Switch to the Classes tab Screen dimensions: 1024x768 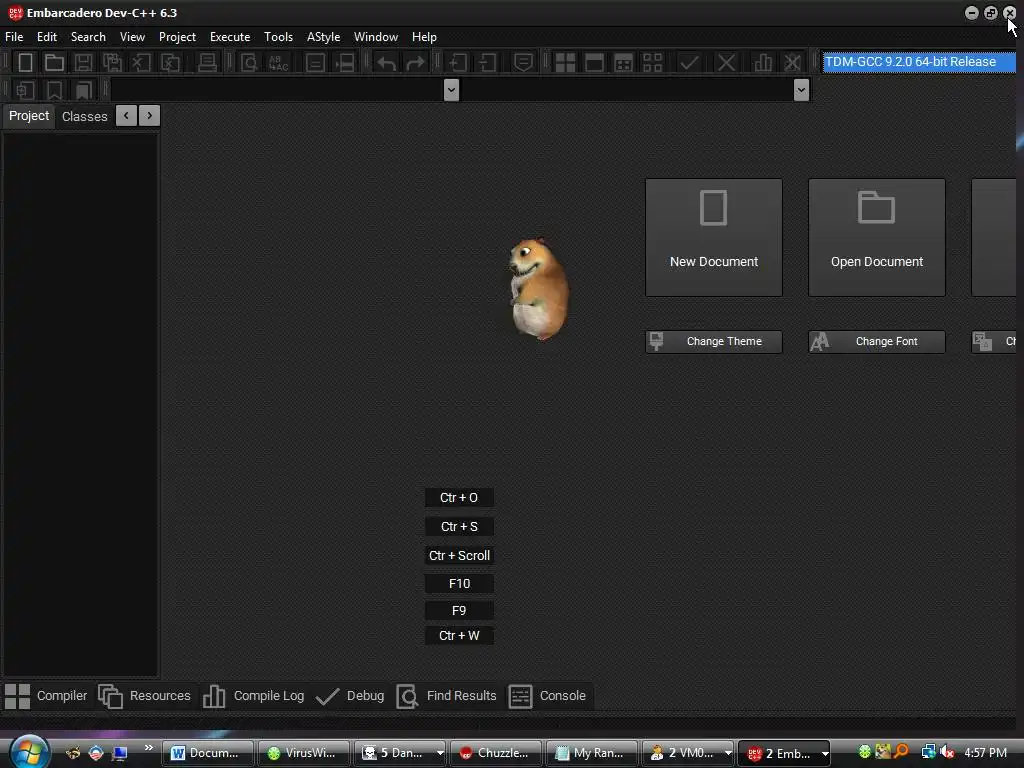pyautogui.click(x=84, y=116)
